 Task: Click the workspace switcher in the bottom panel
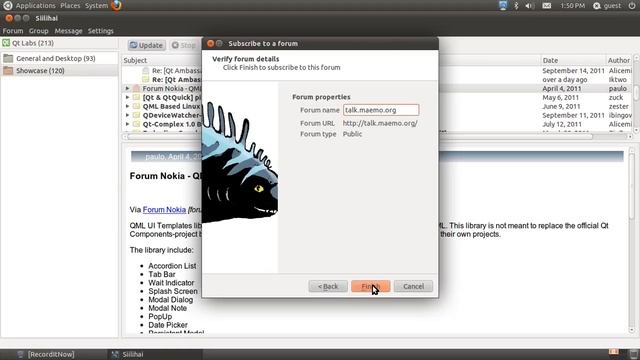614,352
